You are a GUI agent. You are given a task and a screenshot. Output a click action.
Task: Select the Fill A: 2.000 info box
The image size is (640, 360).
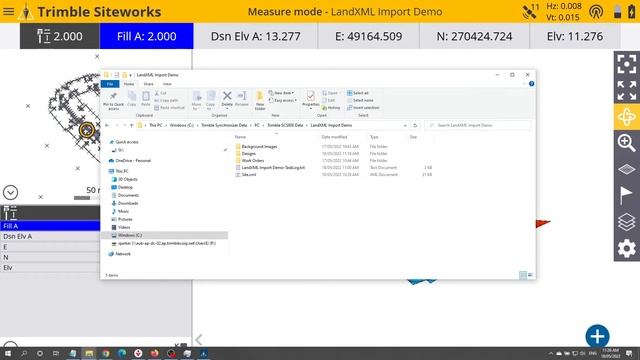(147, 36)
